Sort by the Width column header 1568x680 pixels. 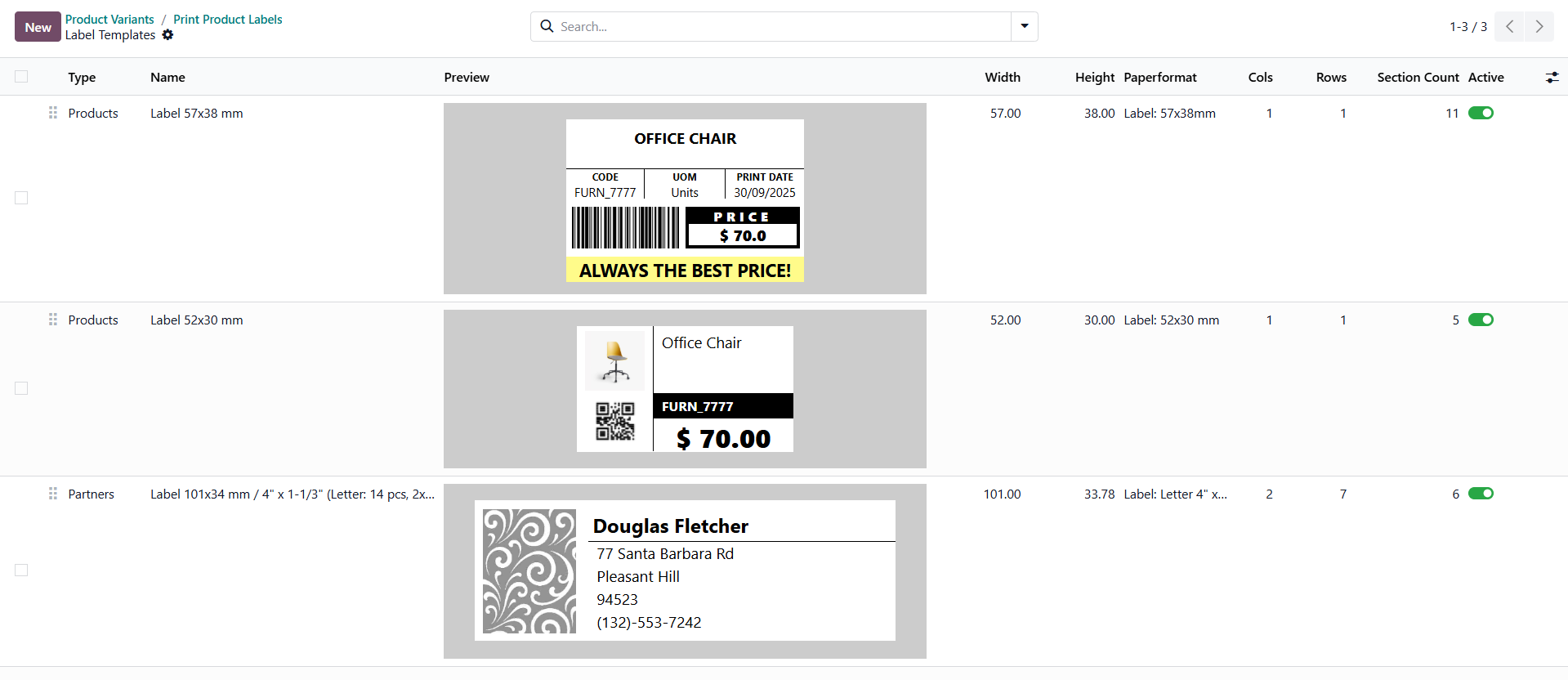click(1002, 78)
